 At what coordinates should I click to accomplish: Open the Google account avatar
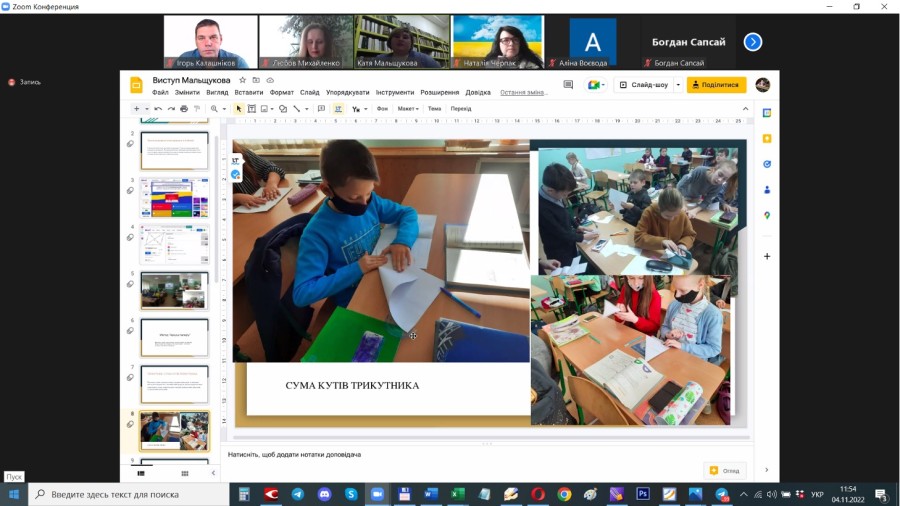tap(762, 85)
